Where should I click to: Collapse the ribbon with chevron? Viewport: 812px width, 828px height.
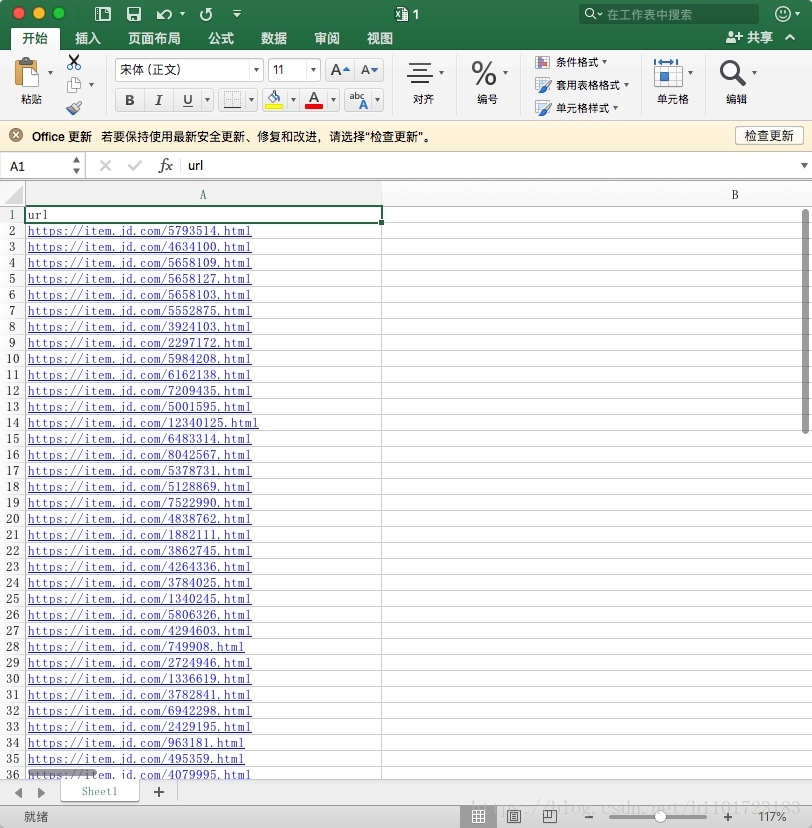point(790,37)
